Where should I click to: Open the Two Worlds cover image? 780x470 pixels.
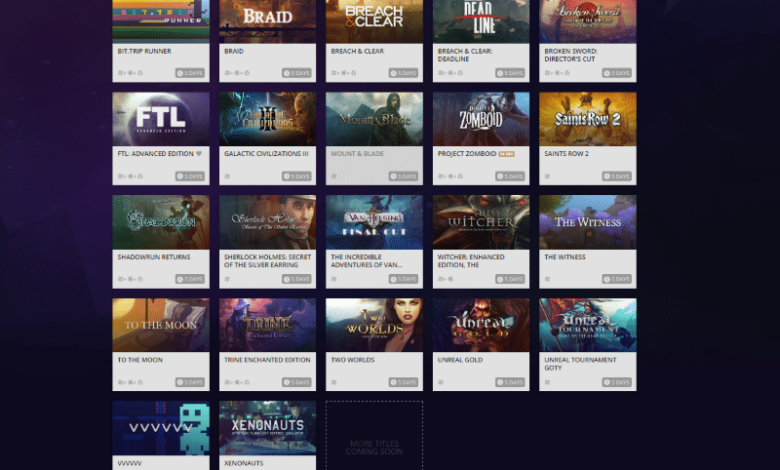point(374,325)
